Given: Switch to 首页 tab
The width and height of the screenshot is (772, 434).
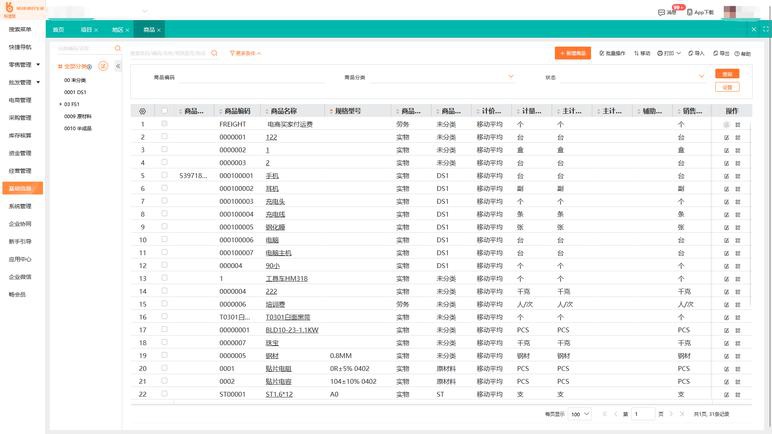Looking at the screenshot, I should (59, 30).
